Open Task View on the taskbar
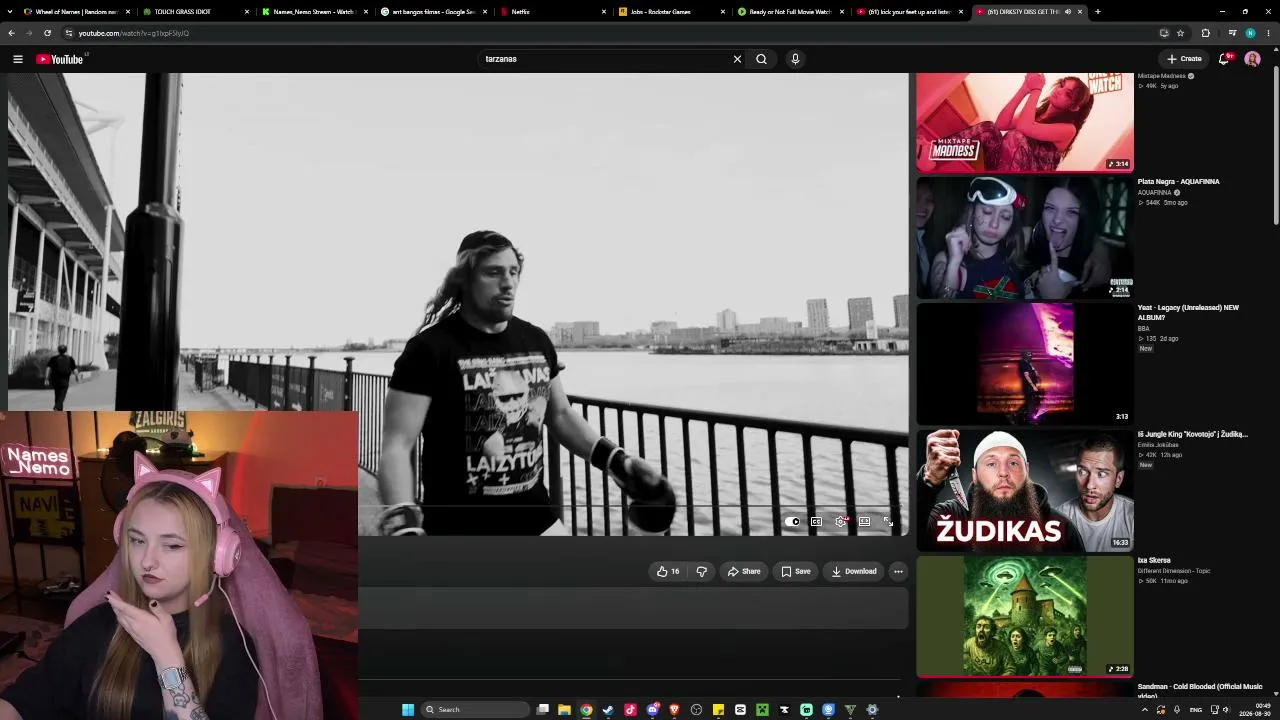Image resolution: width=1280 pixels, height=720 pixels. (x=542, y=710)
